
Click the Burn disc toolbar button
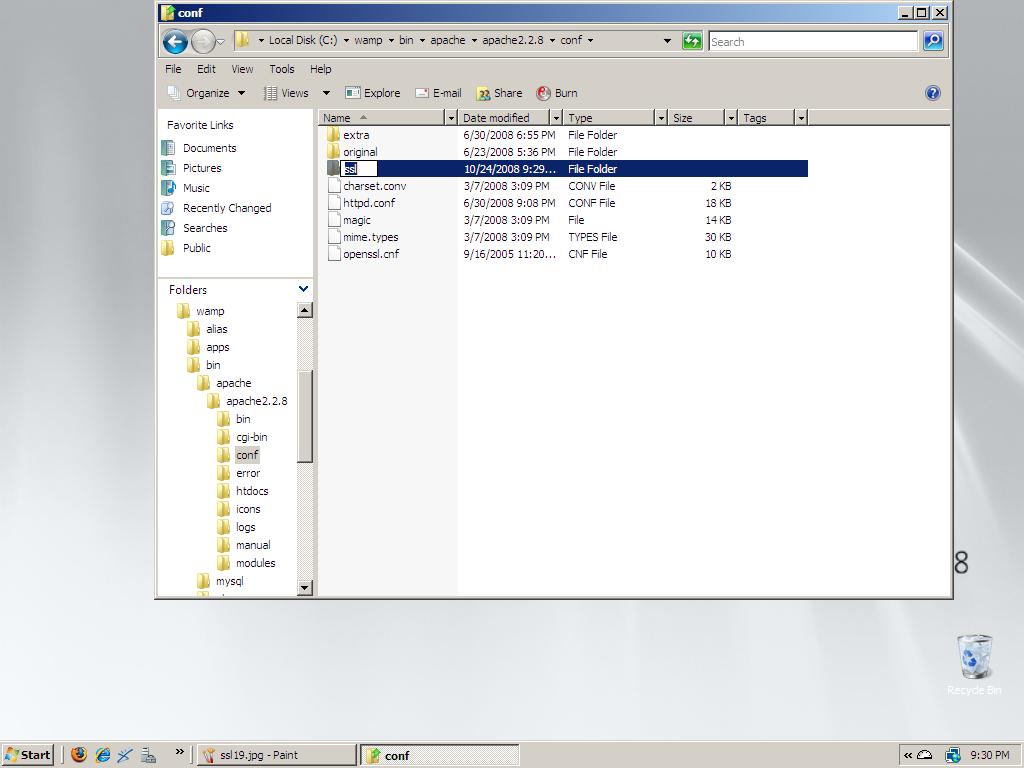coord(557,93)
